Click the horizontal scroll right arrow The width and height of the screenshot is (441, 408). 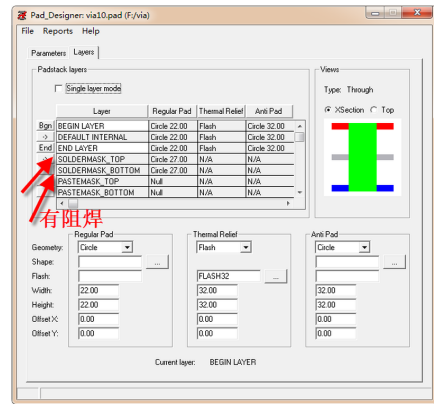click(288, 203)
